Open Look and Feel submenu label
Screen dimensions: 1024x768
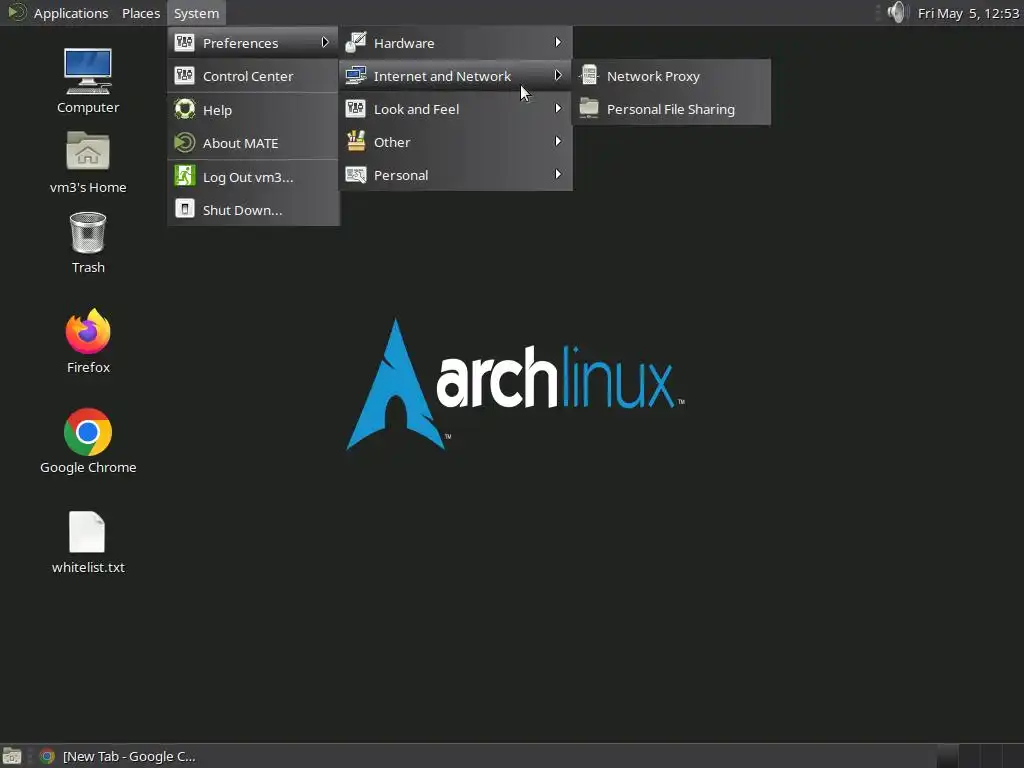point(416,109)
